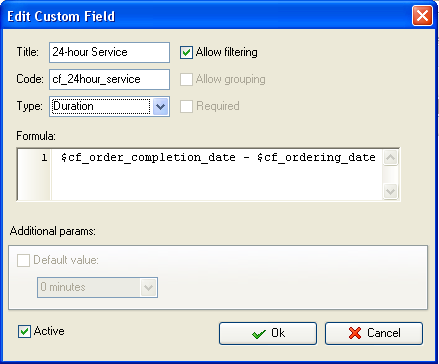Click the Cancel button

374,333
